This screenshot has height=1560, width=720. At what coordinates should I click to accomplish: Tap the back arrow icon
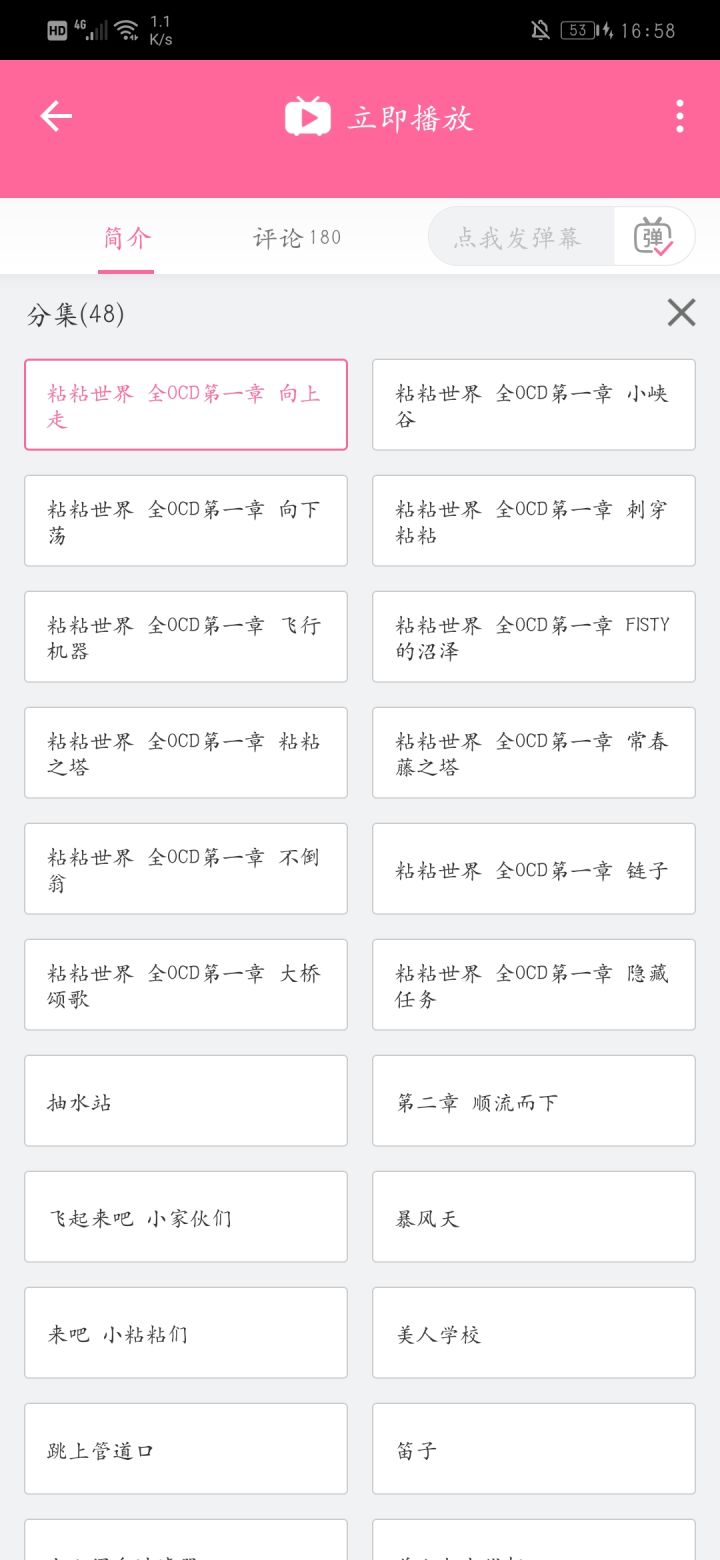56,117
